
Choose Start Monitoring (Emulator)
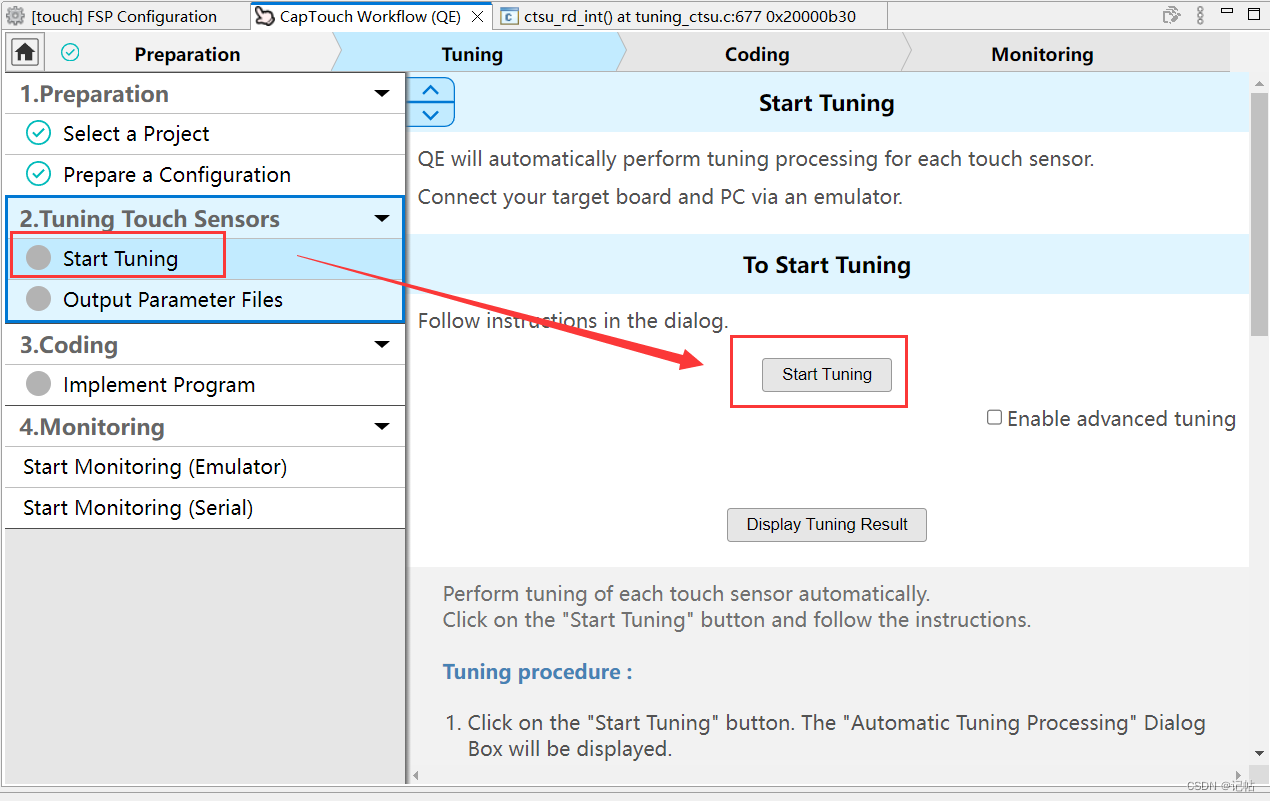click(x=205, y=467)
